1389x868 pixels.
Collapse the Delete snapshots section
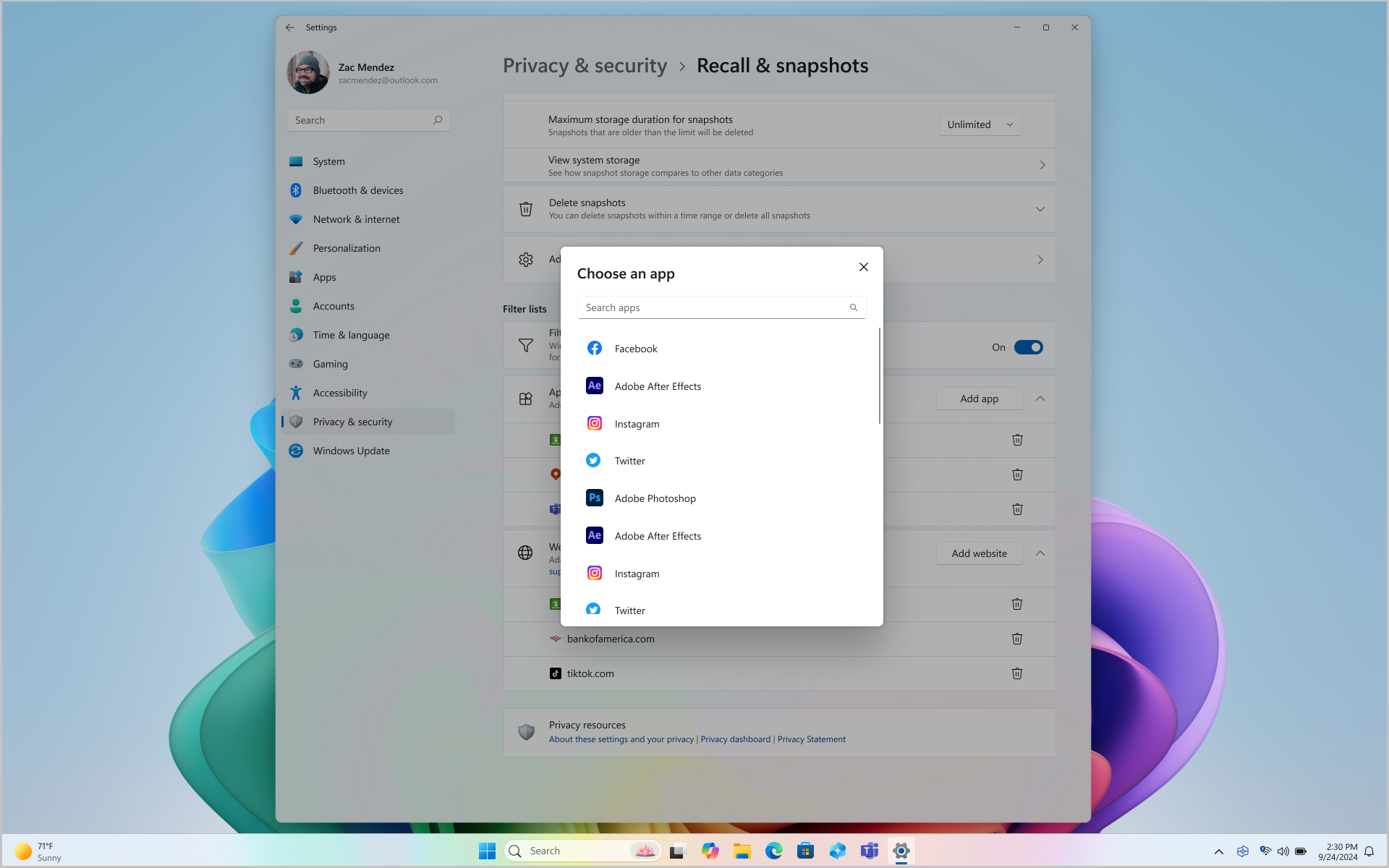1040,209
